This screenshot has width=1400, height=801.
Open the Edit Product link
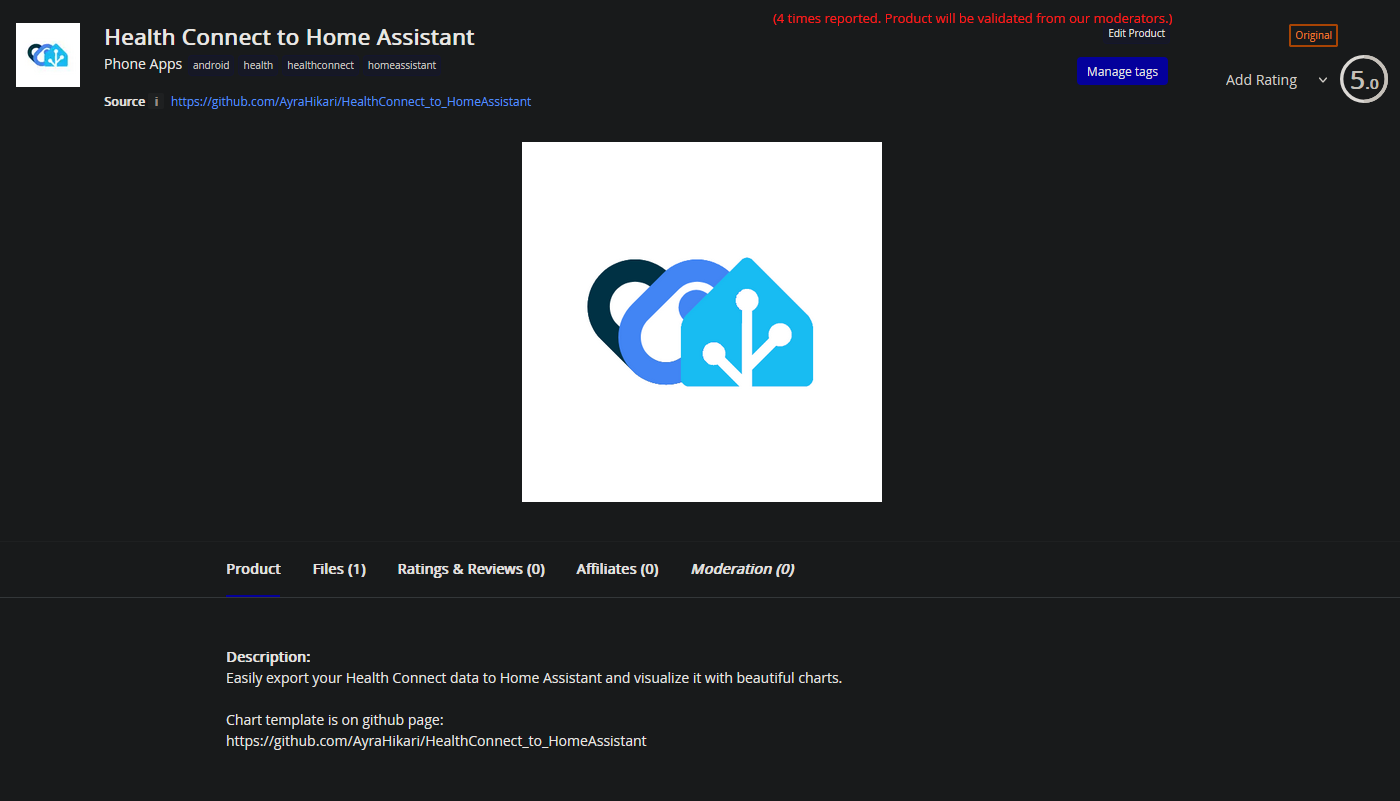coord(1137,33)
